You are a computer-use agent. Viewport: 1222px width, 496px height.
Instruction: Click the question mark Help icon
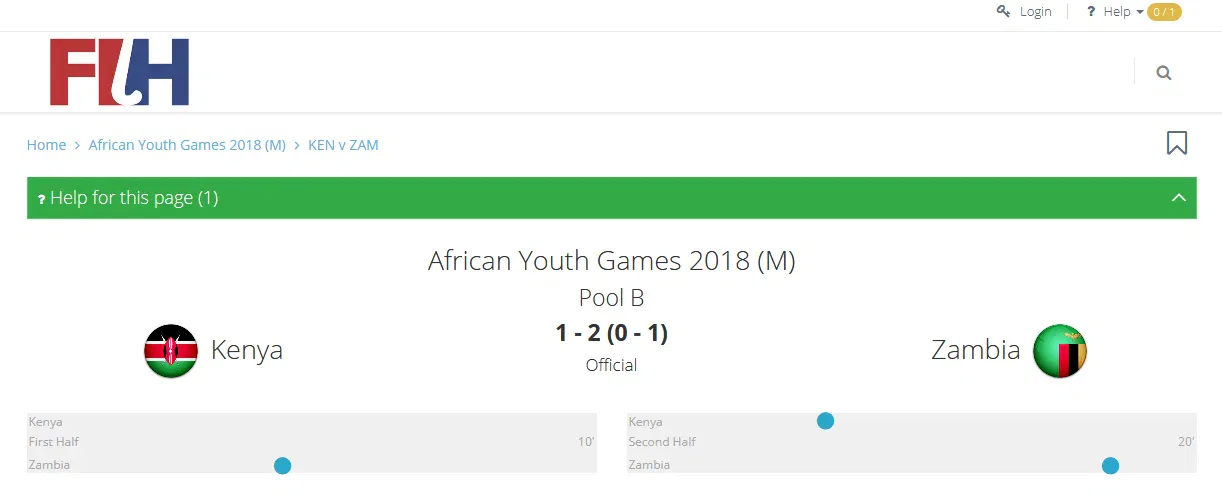pyautogui.click(x=1091, y=11)
